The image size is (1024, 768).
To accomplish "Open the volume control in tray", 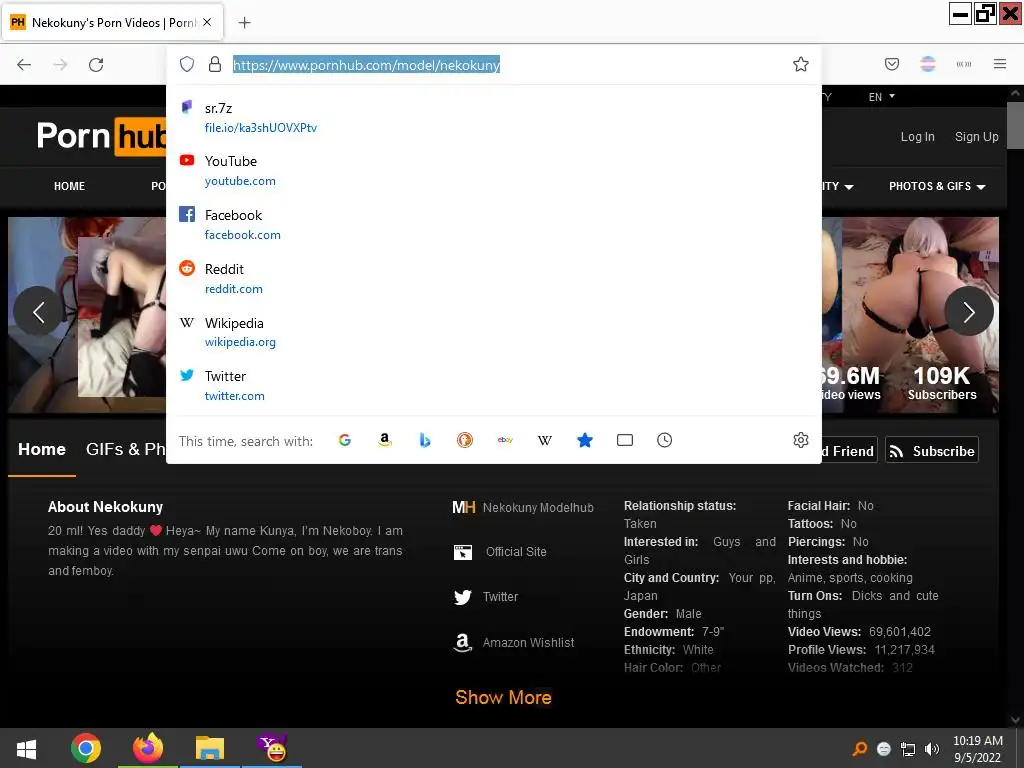I will pos(932,749).
